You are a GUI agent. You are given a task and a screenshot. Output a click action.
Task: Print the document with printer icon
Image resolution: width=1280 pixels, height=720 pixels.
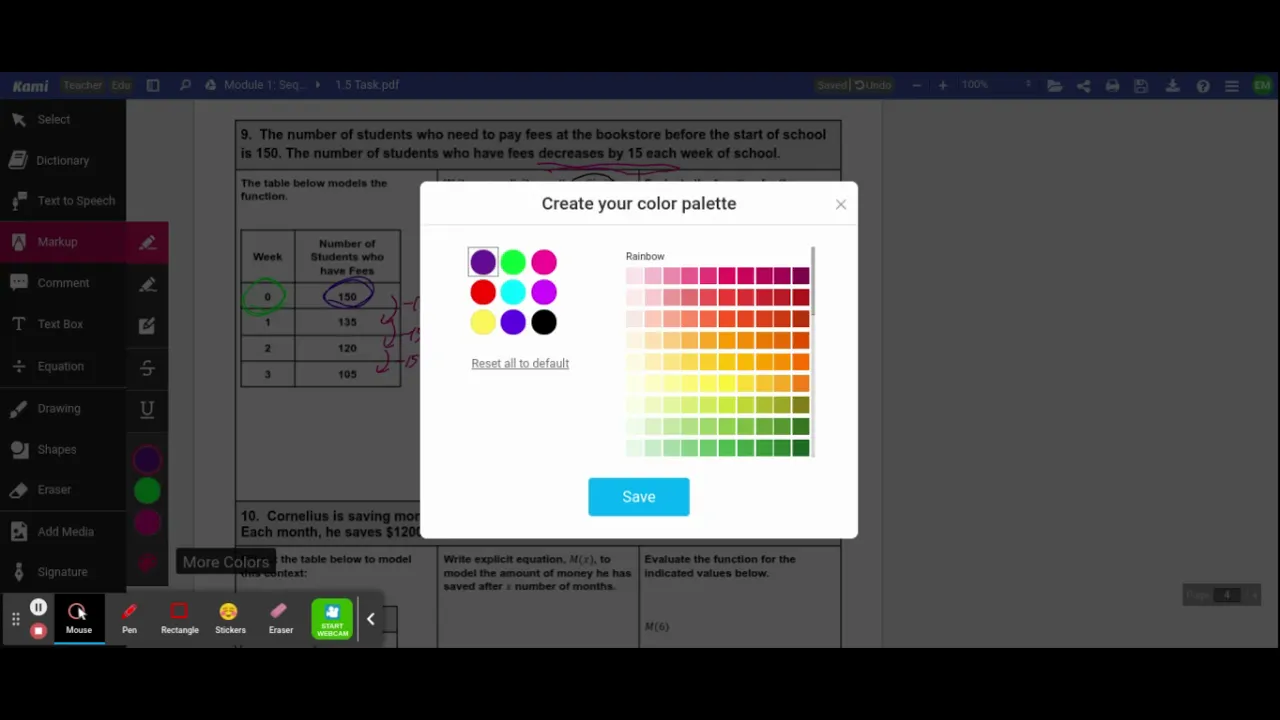pyautogui.click(x=1112, y=86)
